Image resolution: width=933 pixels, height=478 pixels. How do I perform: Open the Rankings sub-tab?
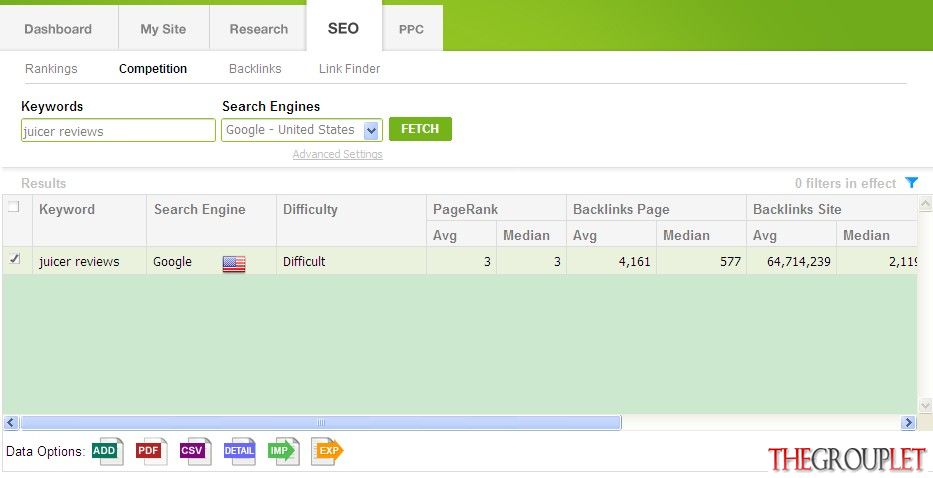(x=51, y=68)
